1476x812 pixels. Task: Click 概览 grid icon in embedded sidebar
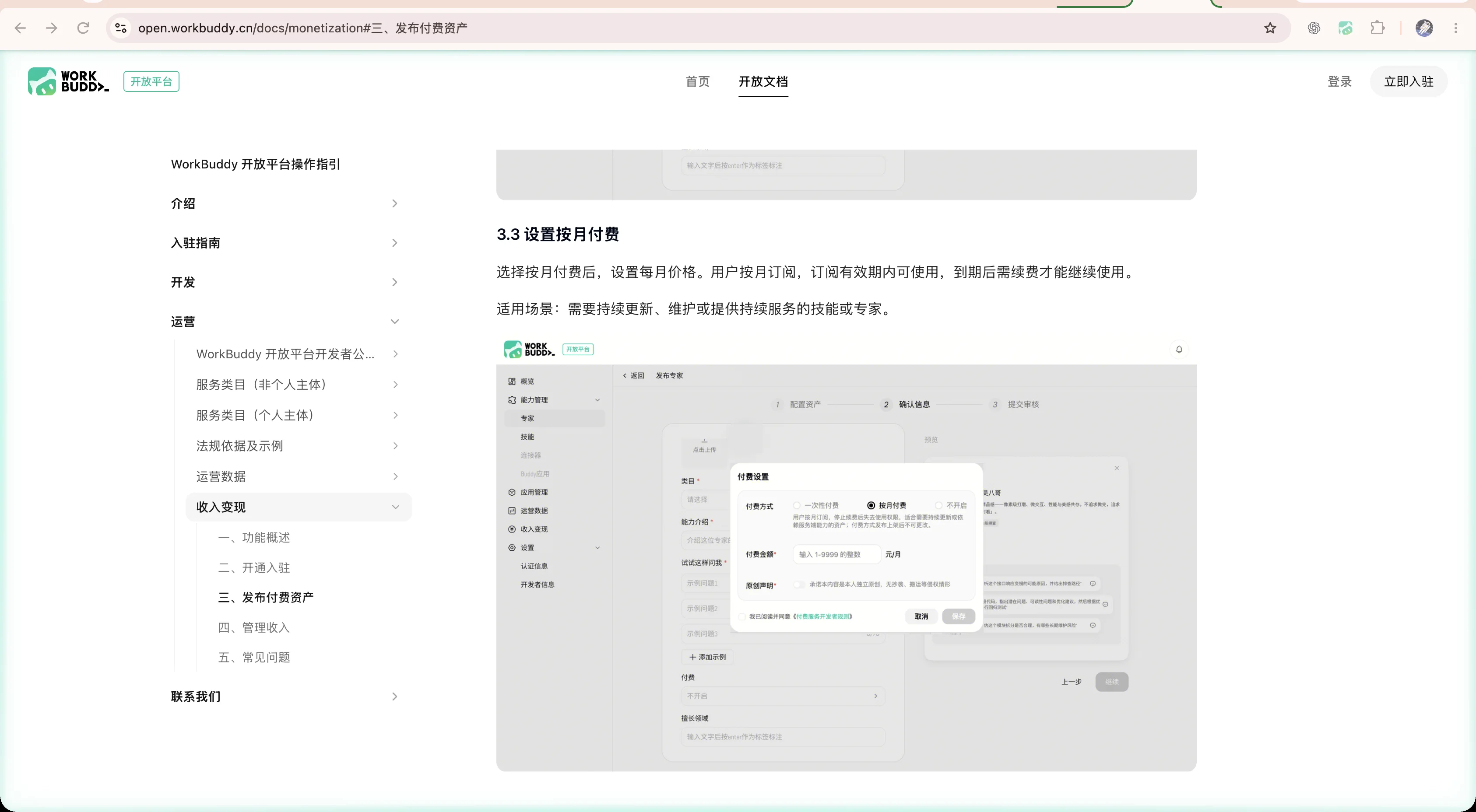click(512, 381)
